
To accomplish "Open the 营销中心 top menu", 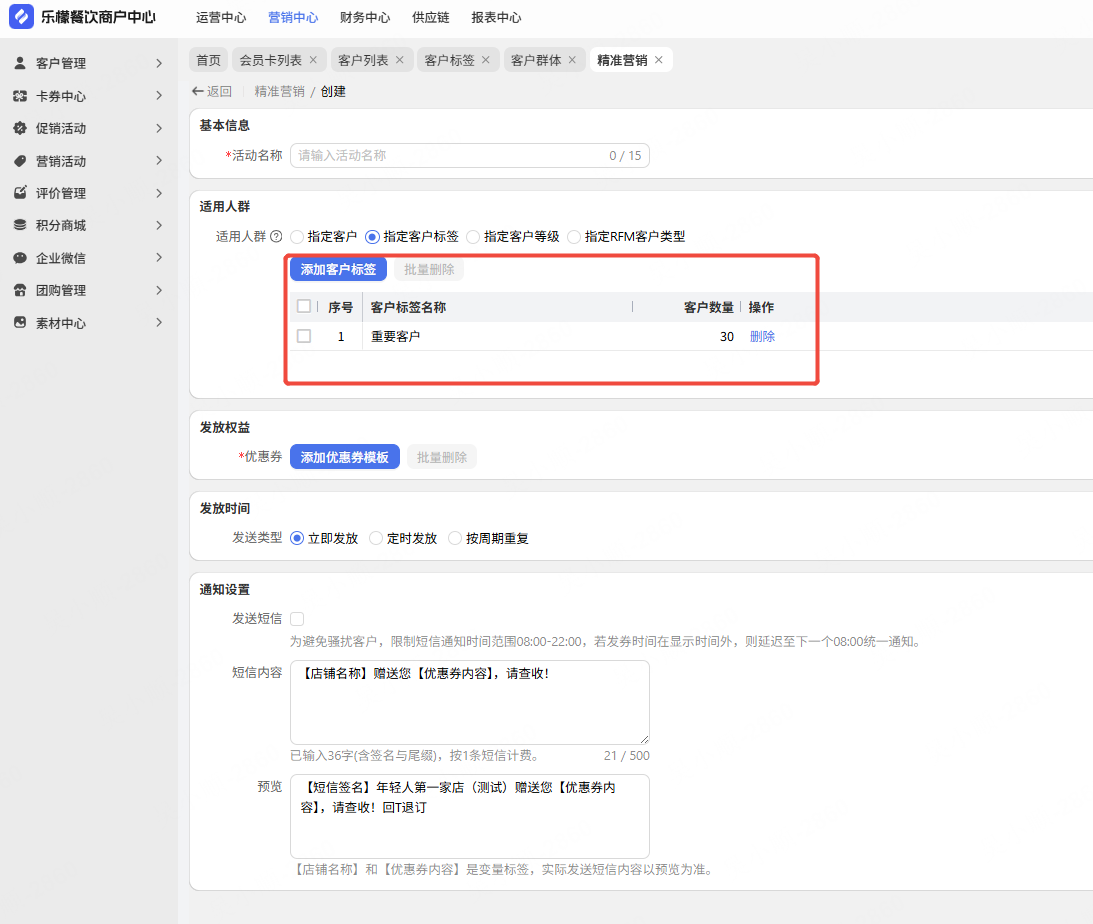I will [293, 17].
